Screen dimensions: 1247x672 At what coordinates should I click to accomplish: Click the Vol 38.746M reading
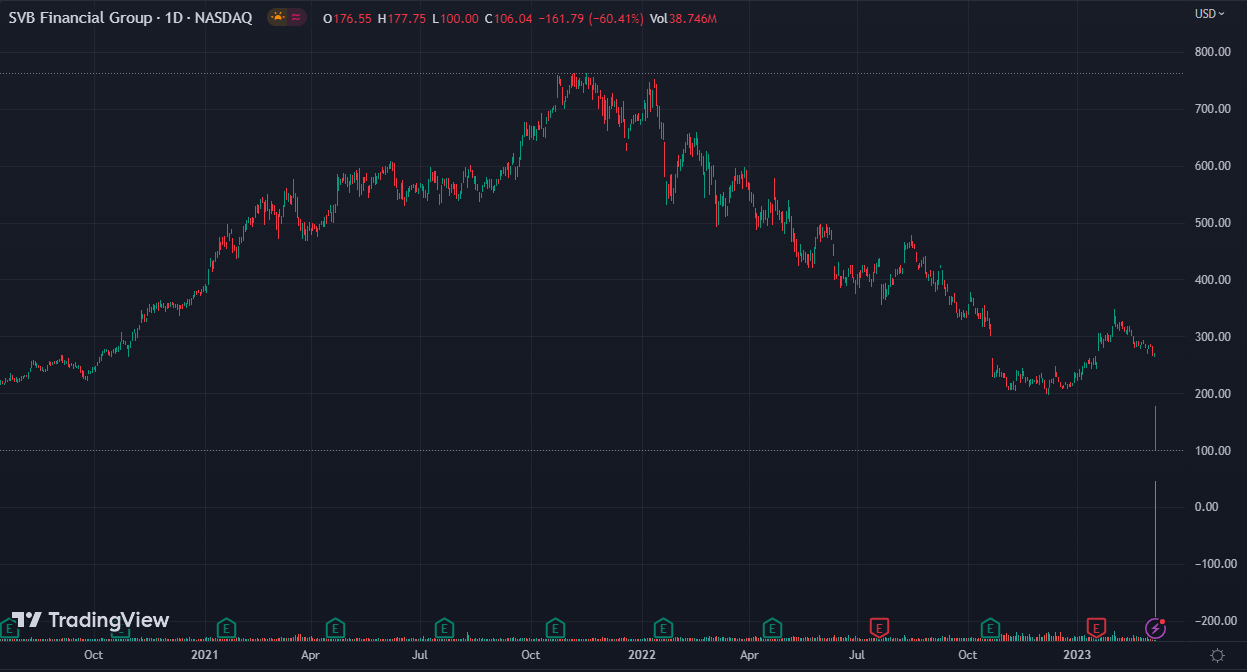point(683,19)
